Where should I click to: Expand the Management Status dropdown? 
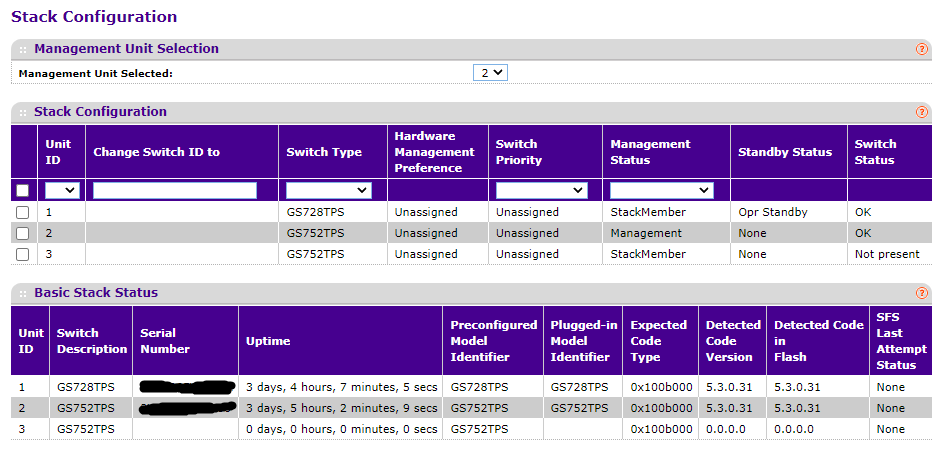click(x=661, y=190)
